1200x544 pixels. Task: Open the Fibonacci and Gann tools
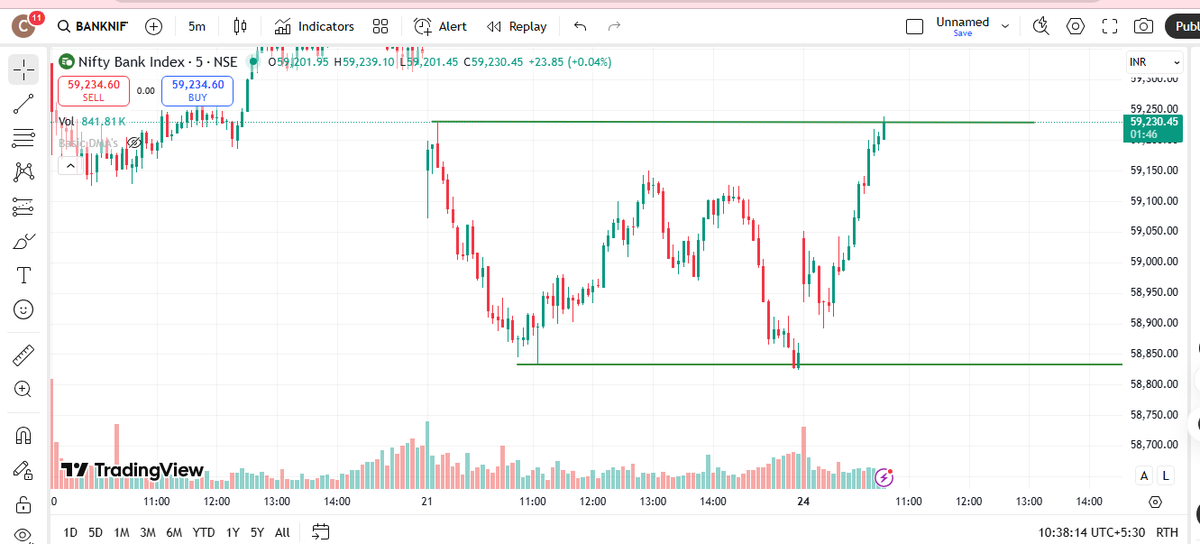pos(24,138)
